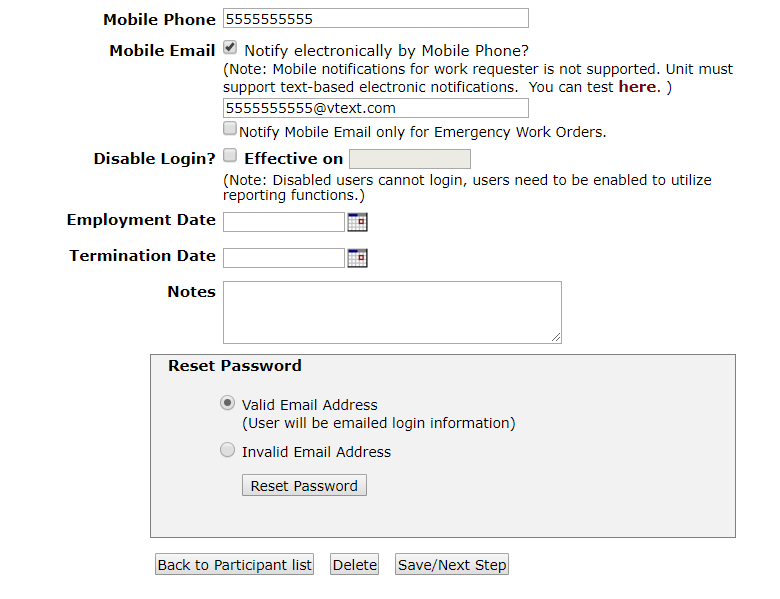Viewport: 780px width, 599px height.
Task: Click the Termination Date text field
Action: coord(284,258)
